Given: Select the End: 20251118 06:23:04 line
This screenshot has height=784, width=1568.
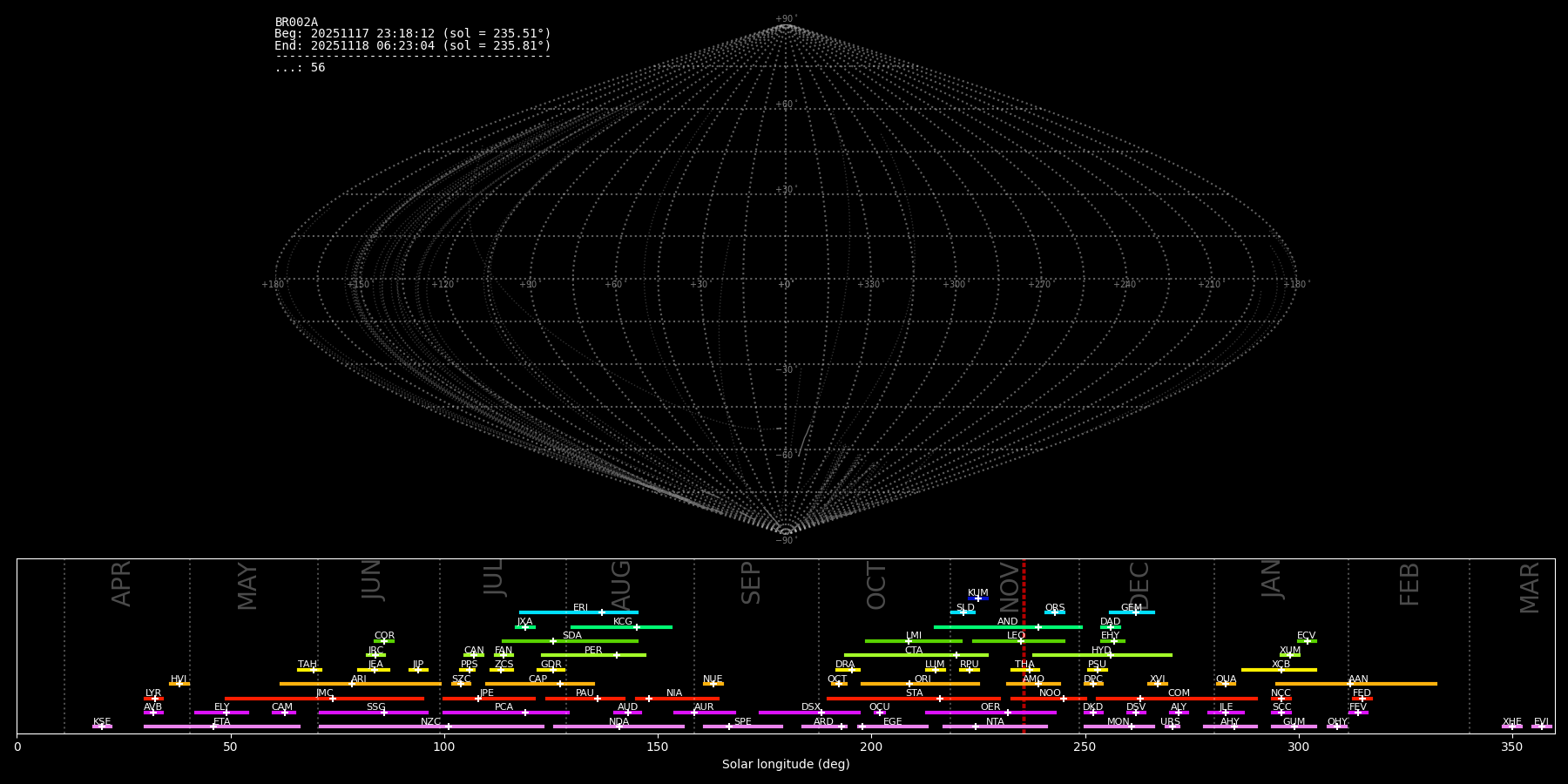Looking at the screenshot, I should [x=413, y=46].
